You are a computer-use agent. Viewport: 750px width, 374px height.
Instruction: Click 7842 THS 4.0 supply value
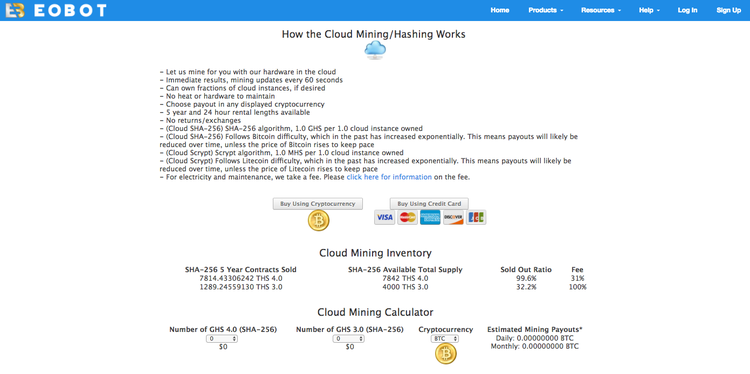pos(406,278)
